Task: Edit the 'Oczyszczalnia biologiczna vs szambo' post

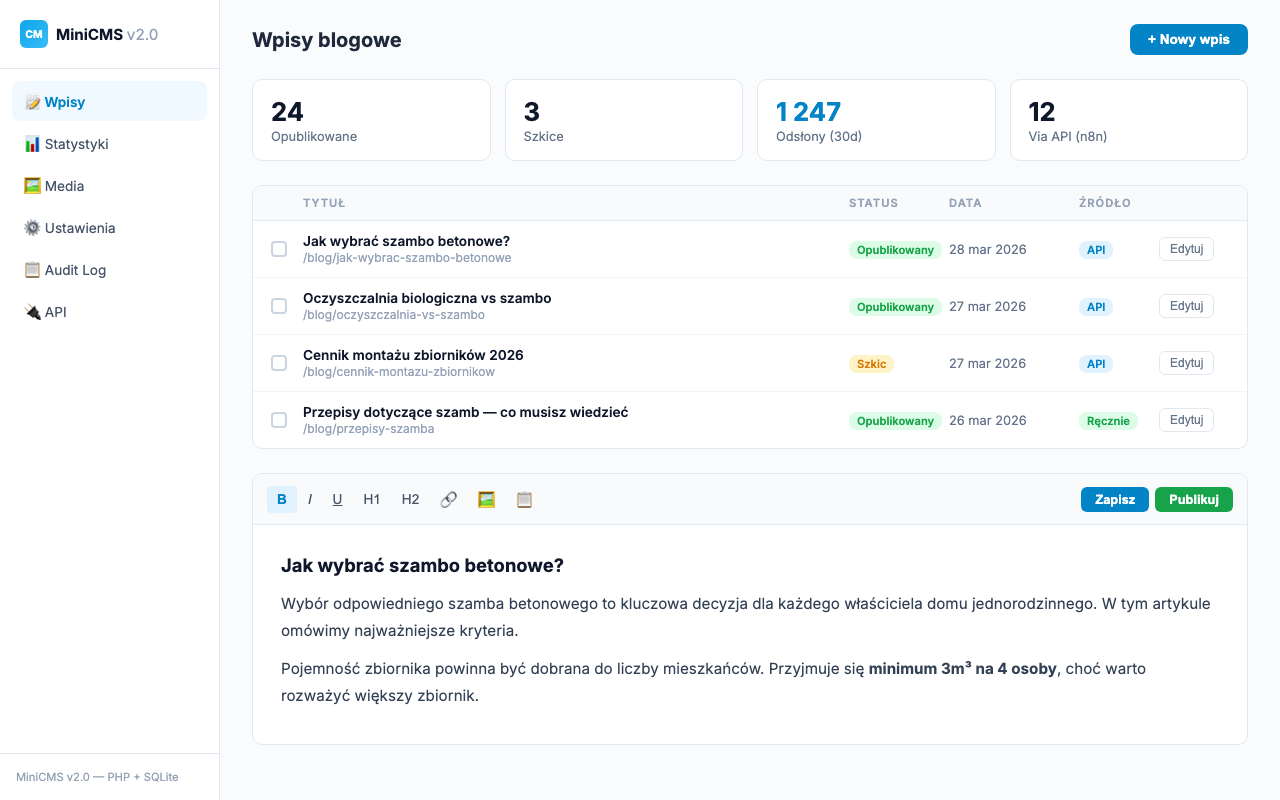Action: coord(1186,306)
